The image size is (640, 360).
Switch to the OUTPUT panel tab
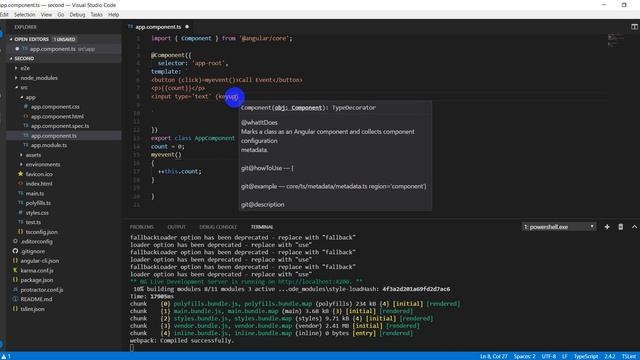[x=176, y=227]
